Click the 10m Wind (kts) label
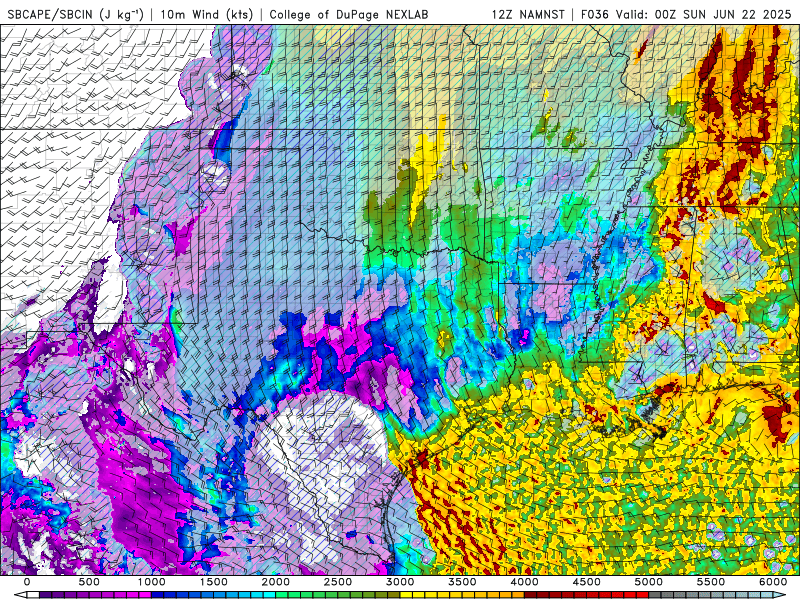The width and height of the screenshot is (800, 600). click(x=206, y=14)
